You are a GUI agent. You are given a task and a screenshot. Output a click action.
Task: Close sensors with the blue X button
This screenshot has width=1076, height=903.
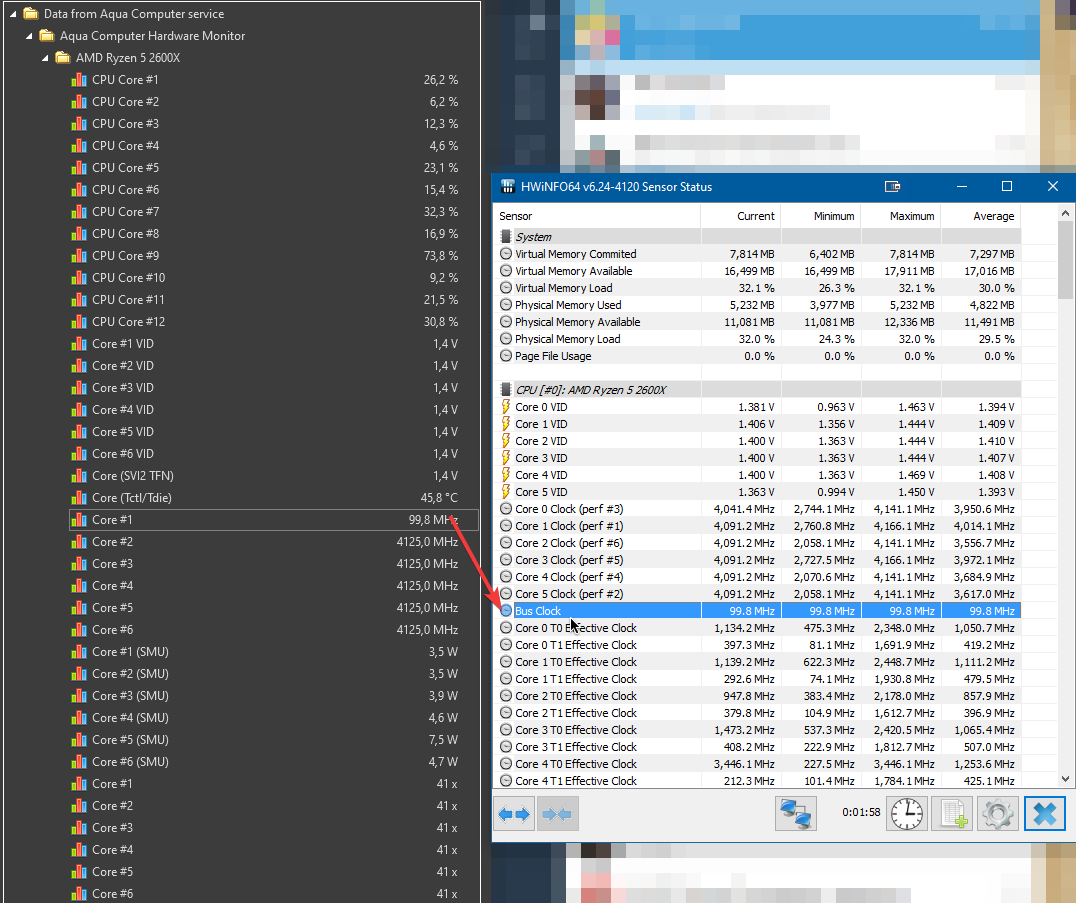click(x=1043, y=815)
